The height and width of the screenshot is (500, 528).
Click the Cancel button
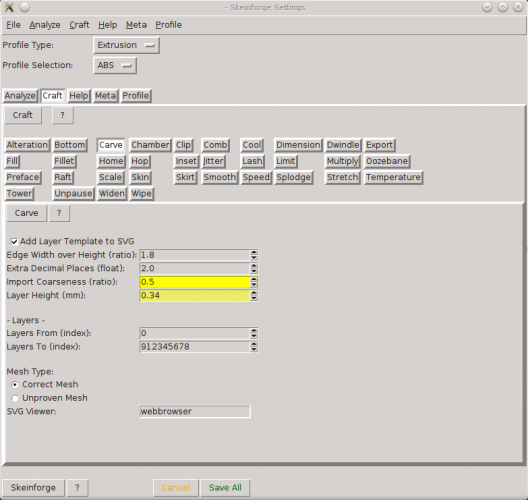176,488
